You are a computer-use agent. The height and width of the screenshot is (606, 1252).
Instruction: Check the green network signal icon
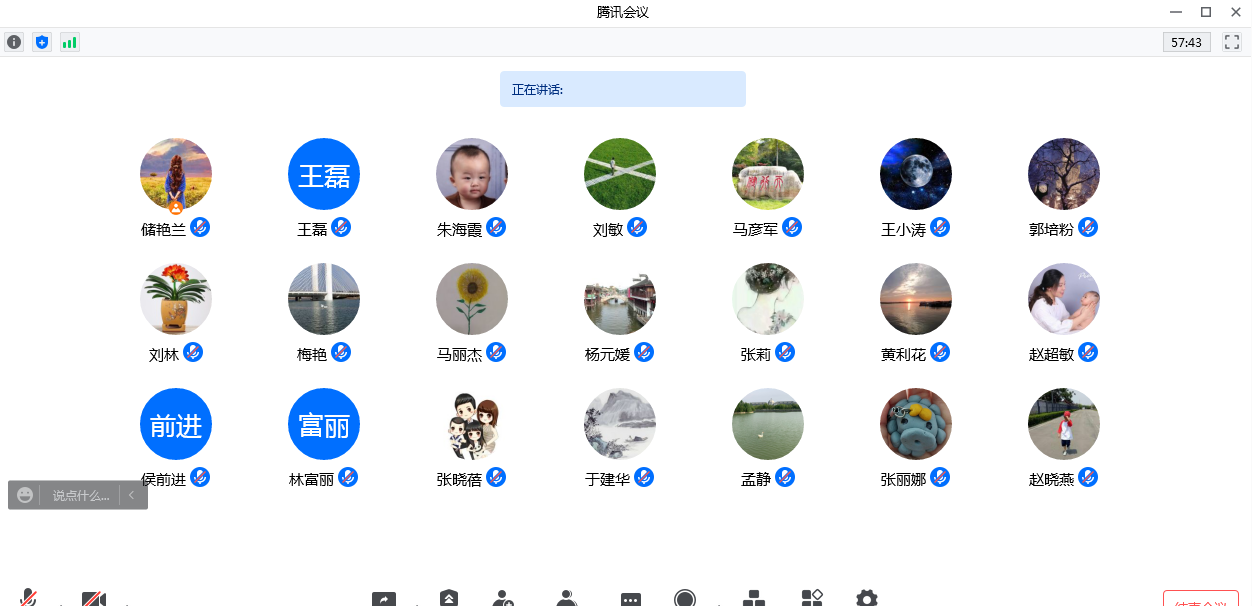point(69,42)
